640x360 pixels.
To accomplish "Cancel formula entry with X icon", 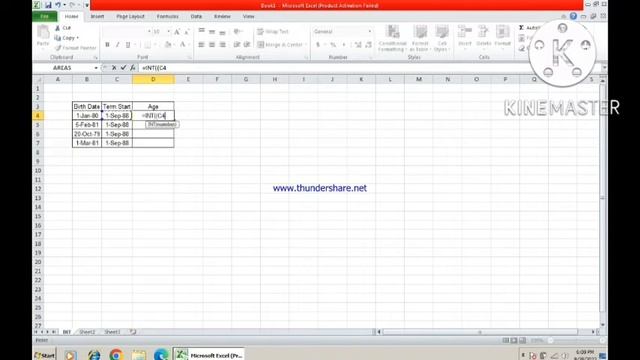I will (x=114, y=68).
